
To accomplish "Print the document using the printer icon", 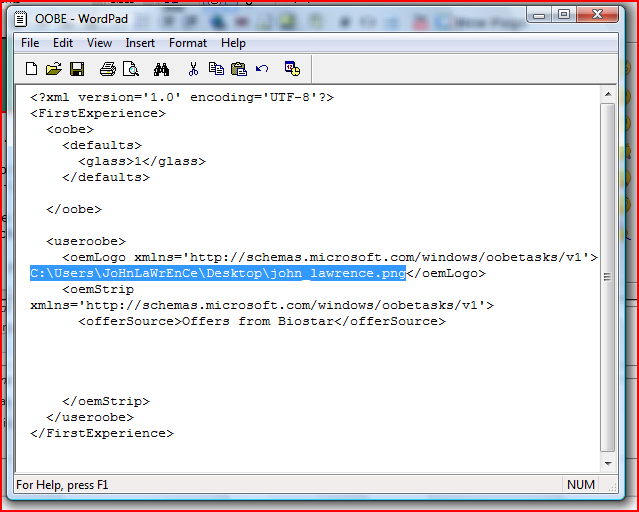I will 107,69.
